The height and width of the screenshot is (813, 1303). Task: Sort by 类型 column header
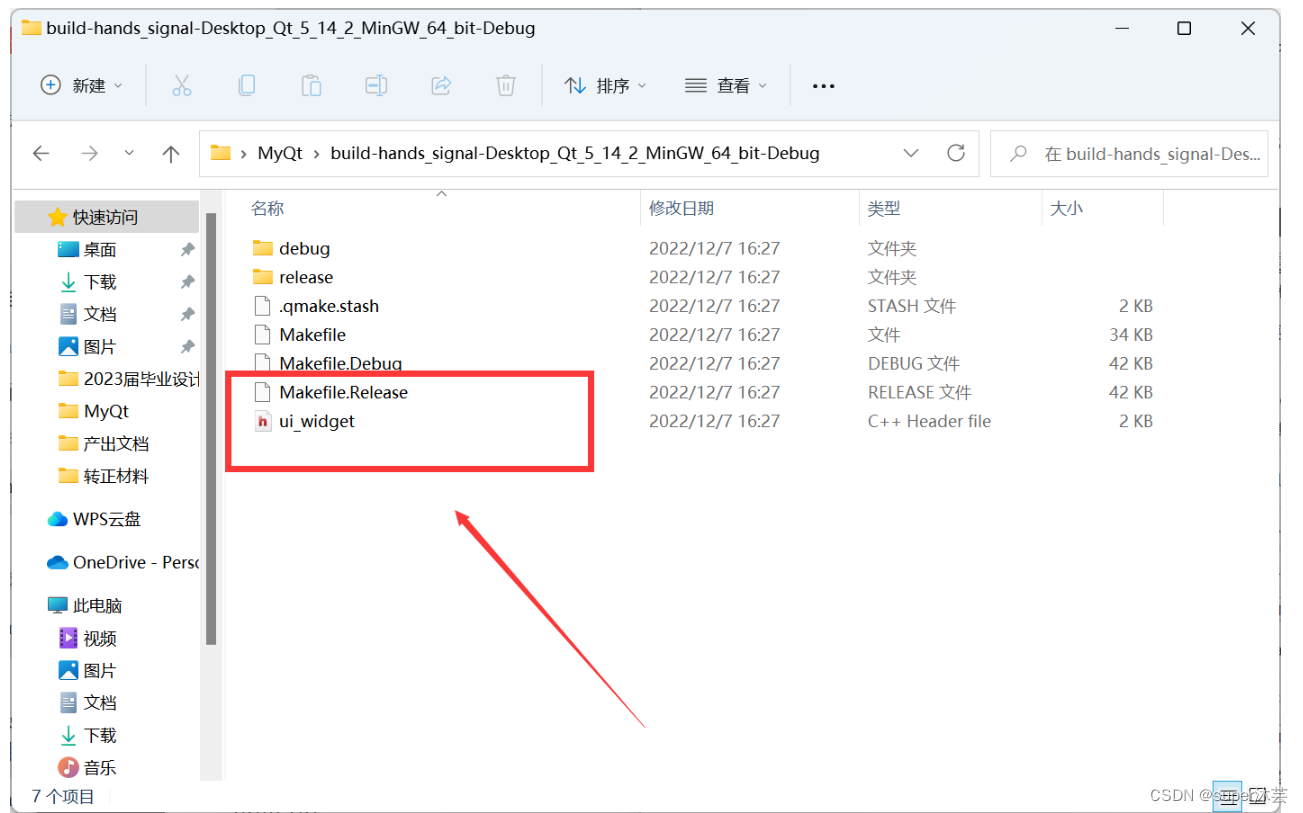[x=884, y=208]
